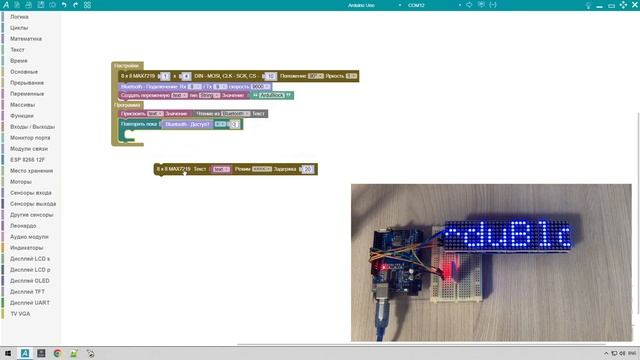Open the String type dropdown in variable block

click(209, 96)
